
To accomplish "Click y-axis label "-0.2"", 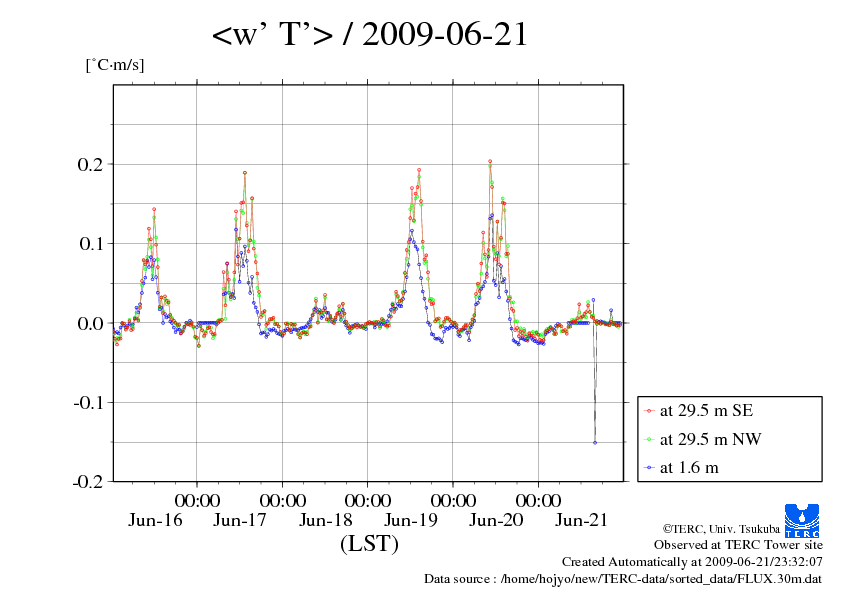I will (88, 482).
